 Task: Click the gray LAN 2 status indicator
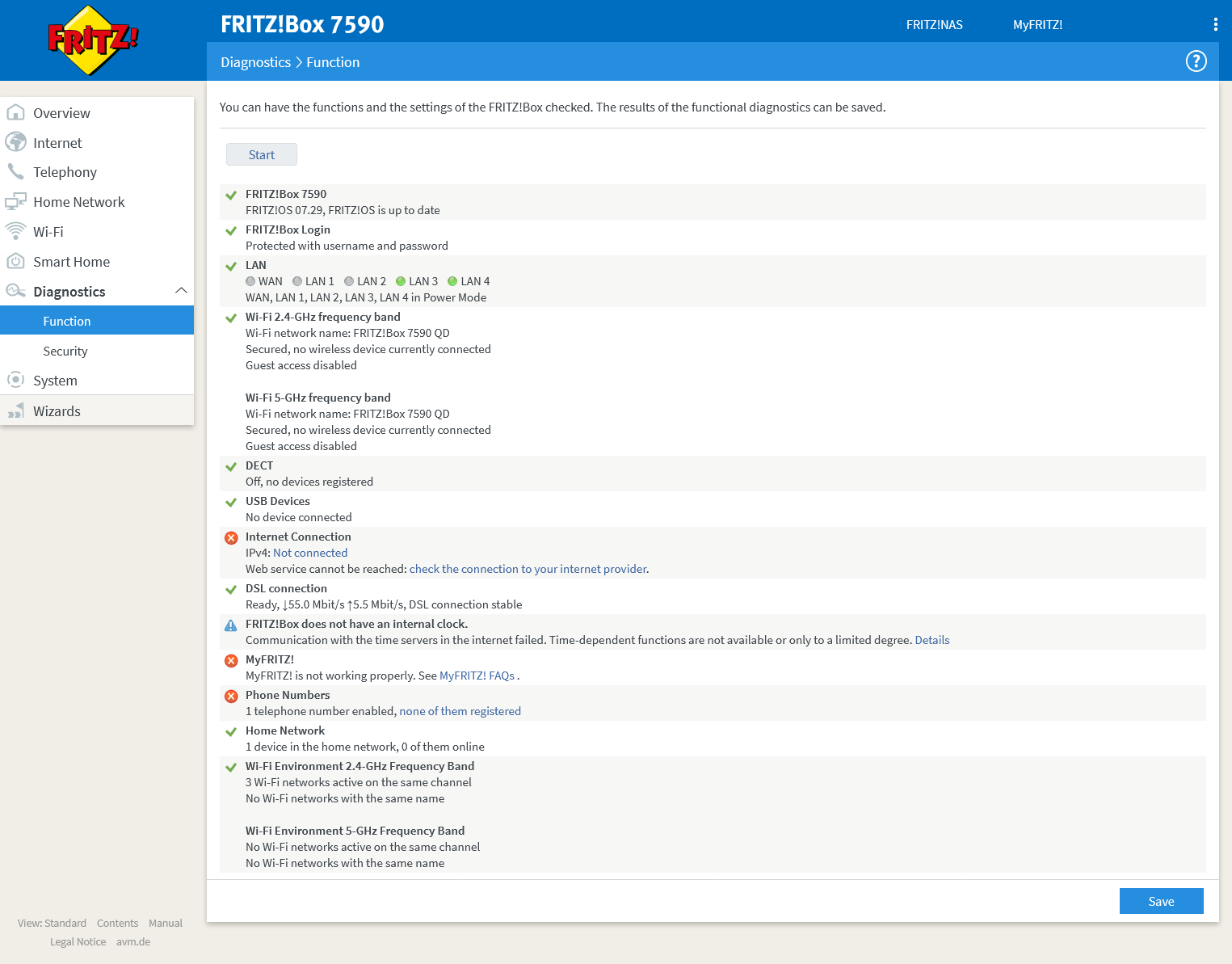pyautogui.click(x=349, y=281)
